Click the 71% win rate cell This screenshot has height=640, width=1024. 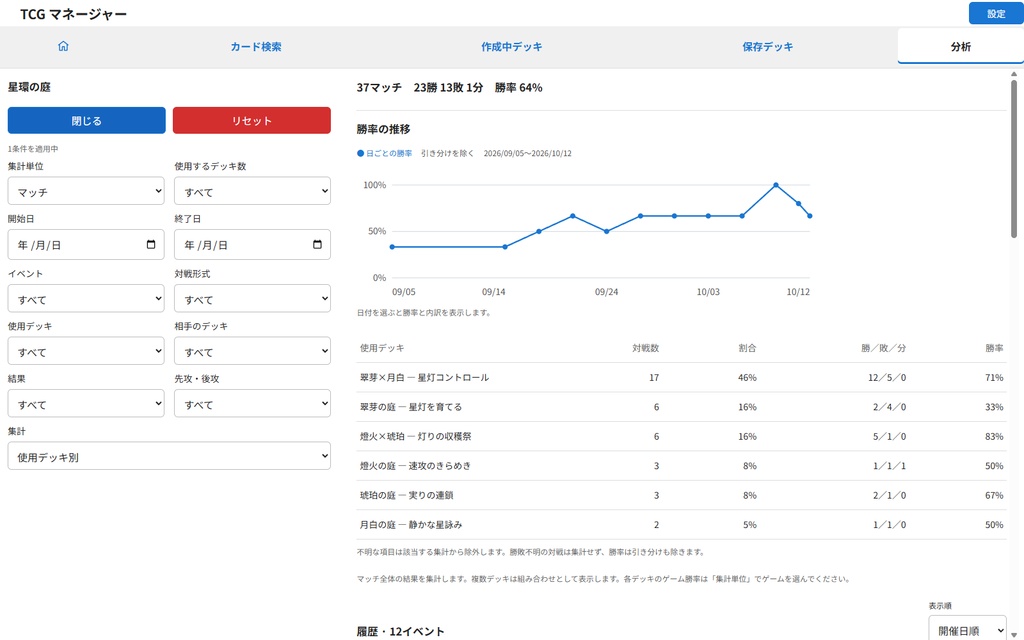click(x=994, y=377)
